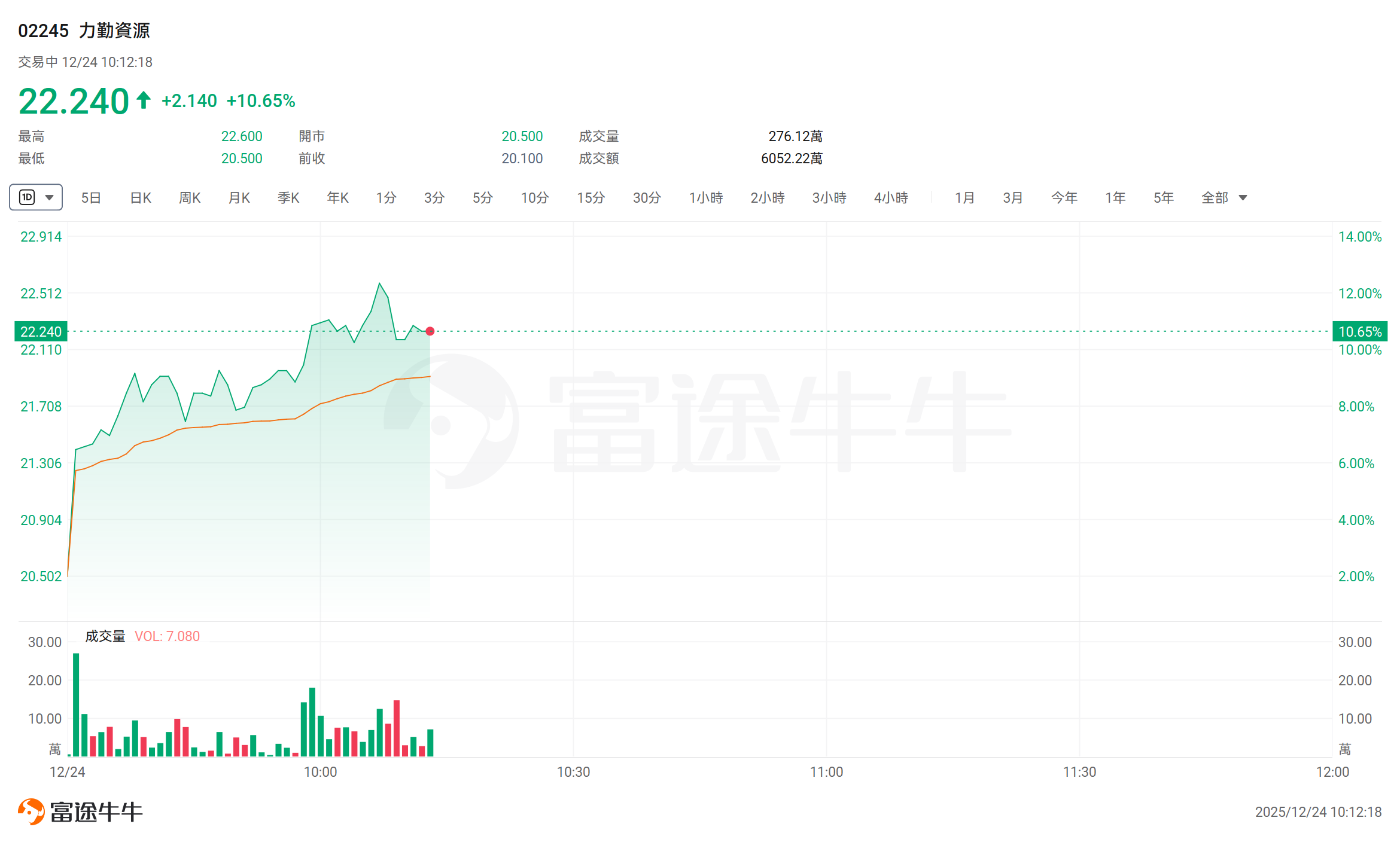The height and width of the screenshot is (842, 1400).
Task: Select the 今年 year-to-date range
Action: pyautogui.click(x=1064, y=198)
